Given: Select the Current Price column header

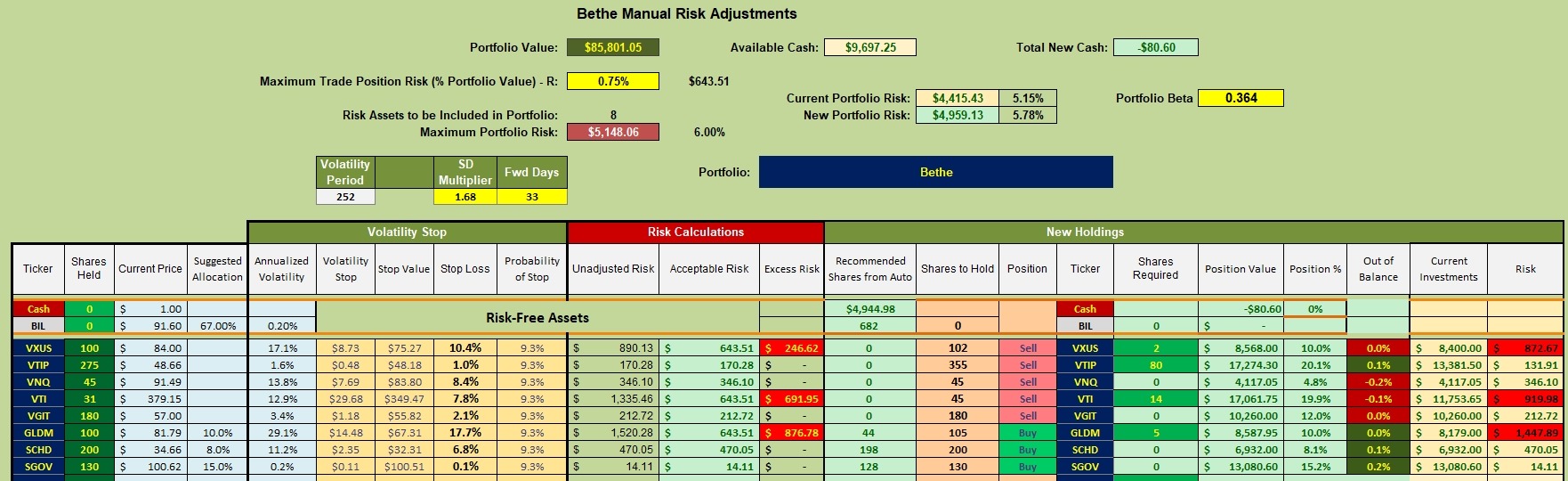Looking at the screenshot, I should point(150,268).
